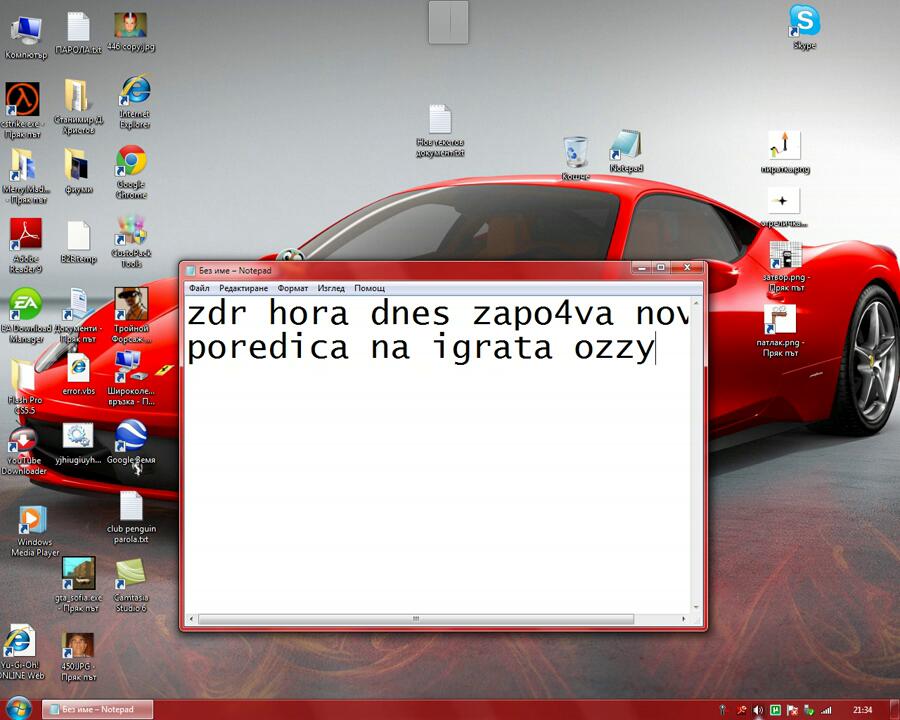Click the Windows Start button
Viewport: 900px width, 720px height.
pos(18,709)
